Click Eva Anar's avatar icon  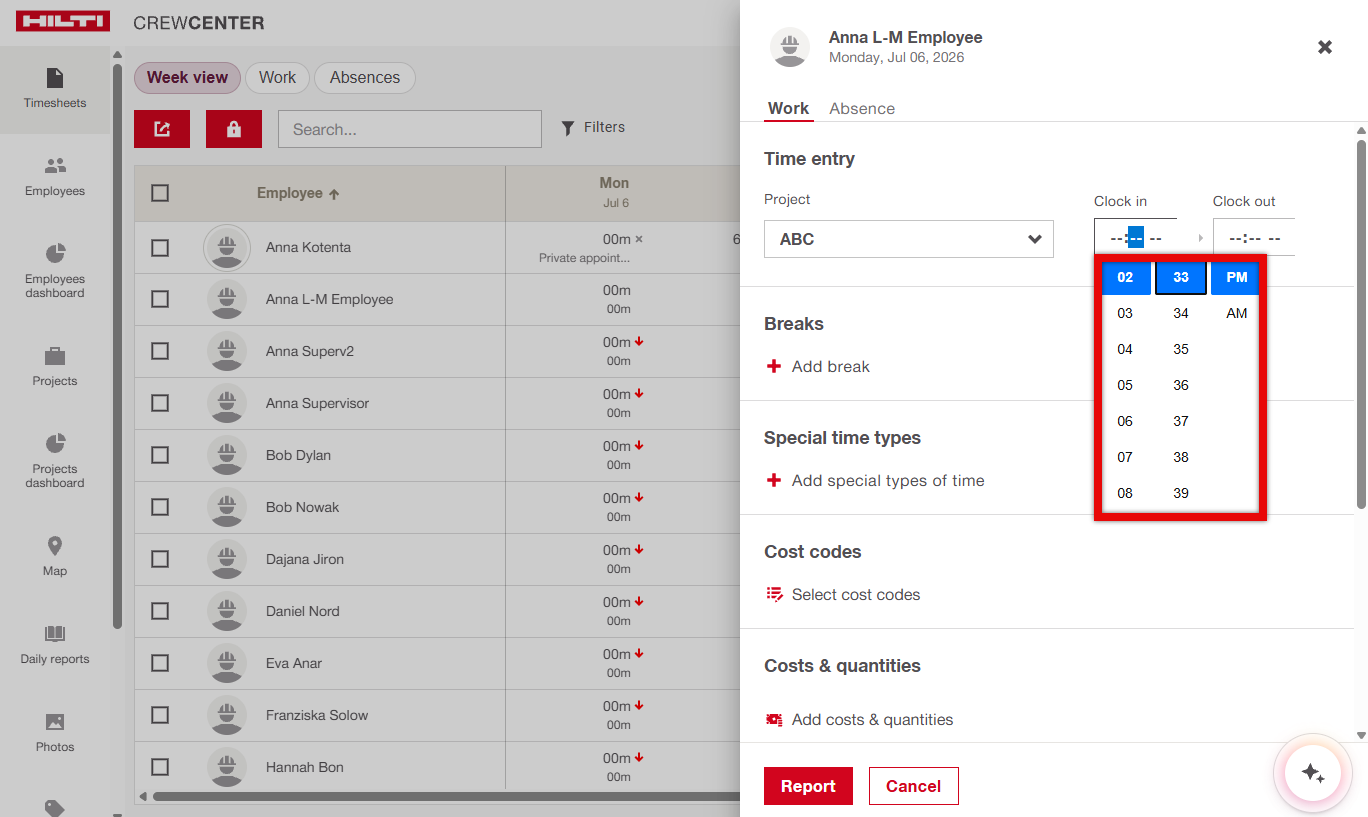click(227, 663)
